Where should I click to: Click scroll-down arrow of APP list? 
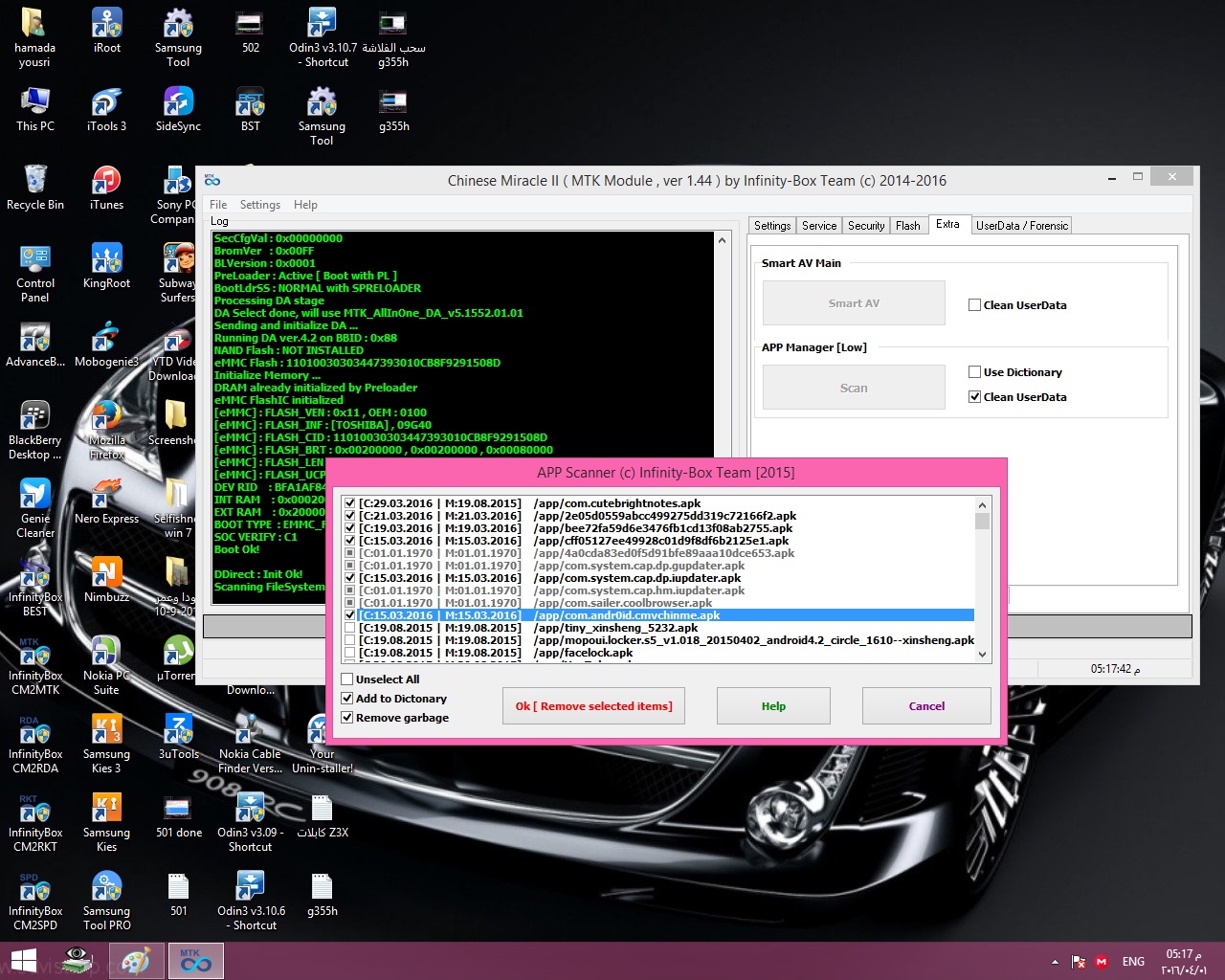pos(982,655)
